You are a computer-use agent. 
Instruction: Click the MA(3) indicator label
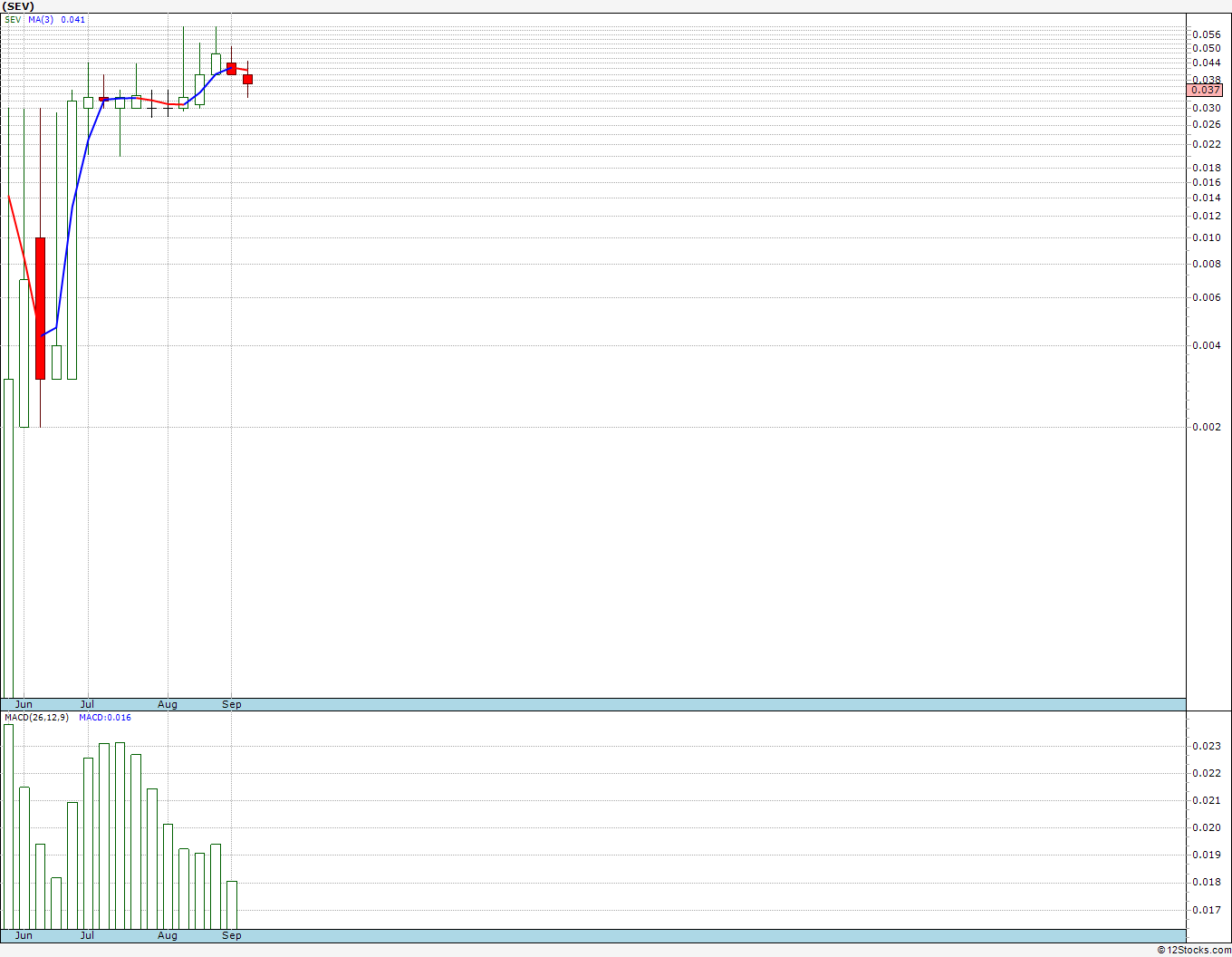tap(40, 19)
